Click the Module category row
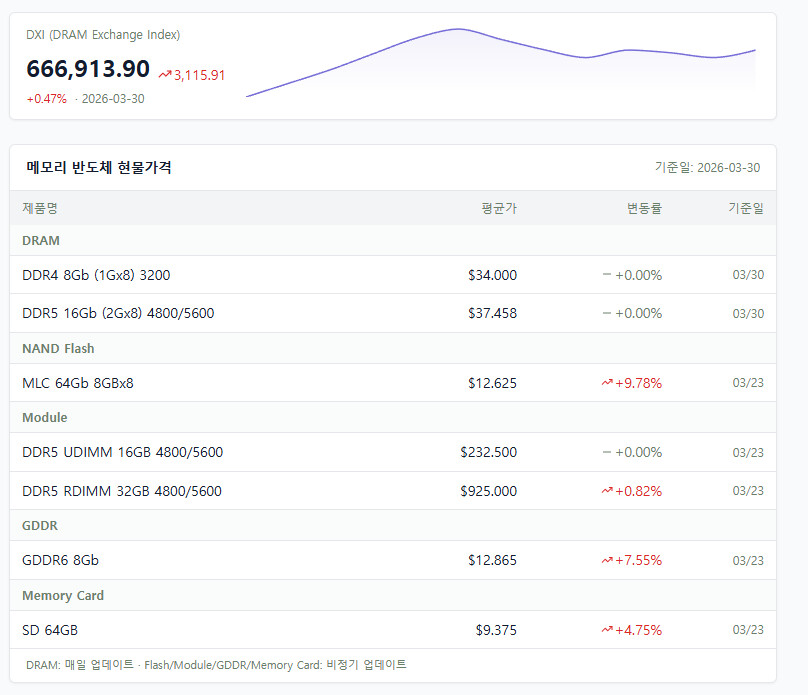This screenshot has width=808, height=695. [x=393, y=417]
